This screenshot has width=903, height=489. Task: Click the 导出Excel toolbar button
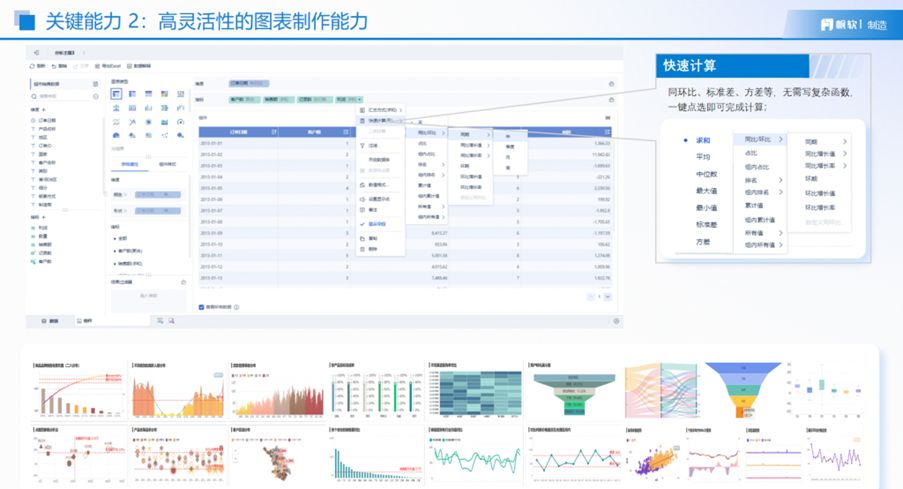pyautogui.click(x=108, y=66)
